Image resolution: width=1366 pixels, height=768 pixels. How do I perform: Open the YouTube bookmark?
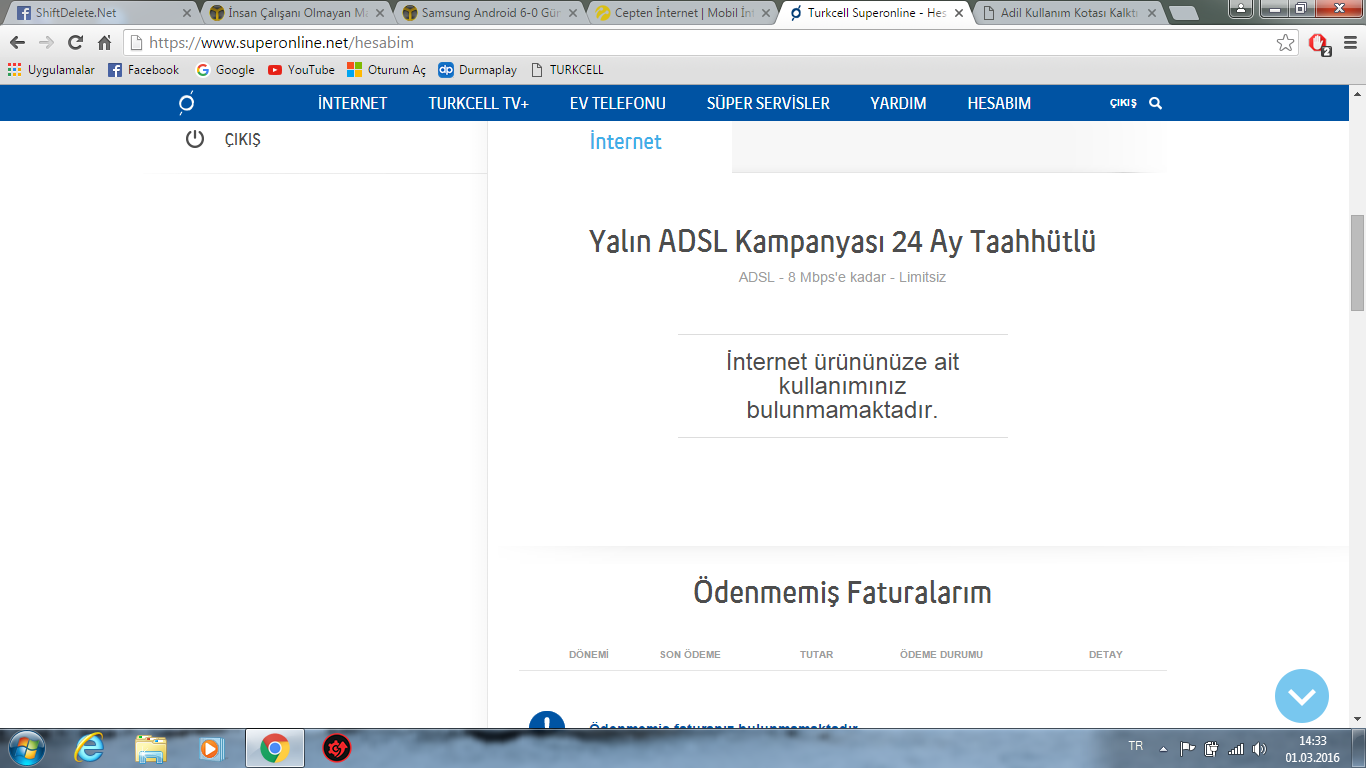(x=301, y=70)
